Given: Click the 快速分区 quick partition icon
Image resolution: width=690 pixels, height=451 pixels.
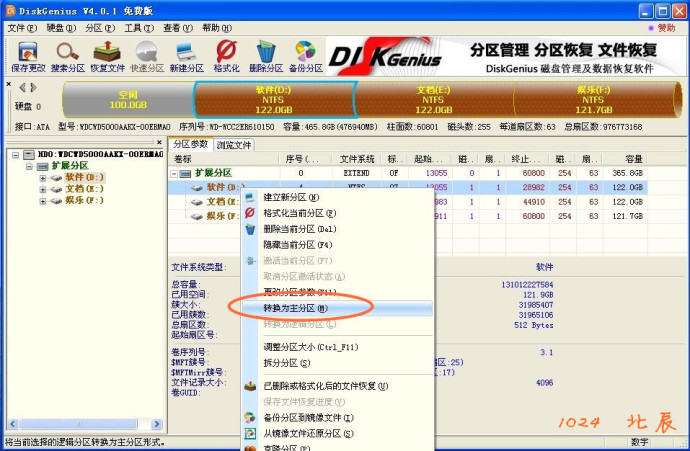Looking at the screenshot, I should [147, 57].
